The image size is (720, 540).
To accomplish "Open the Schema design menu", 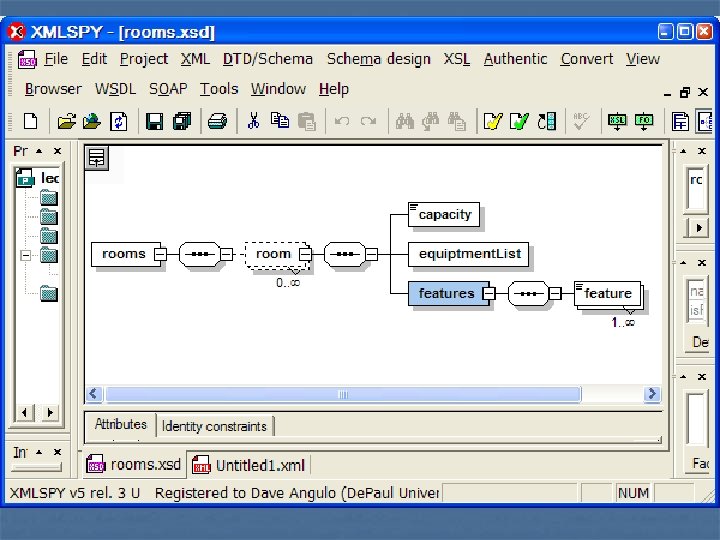I will (x=379, y=59).
